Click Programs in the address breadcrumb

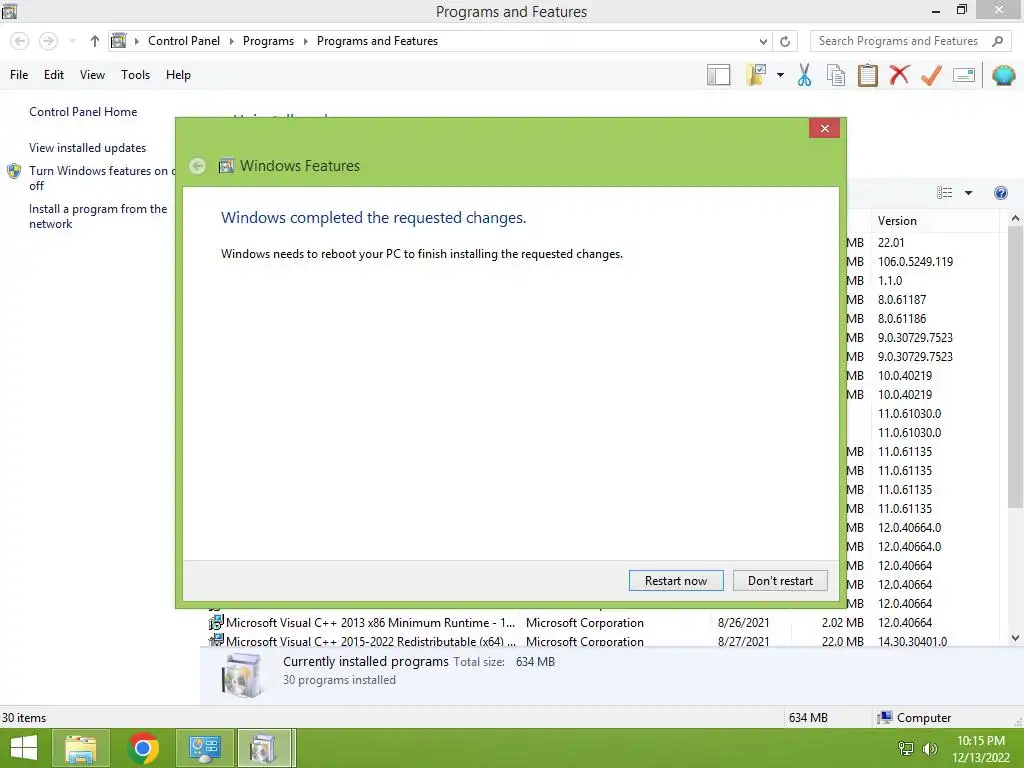268,41
